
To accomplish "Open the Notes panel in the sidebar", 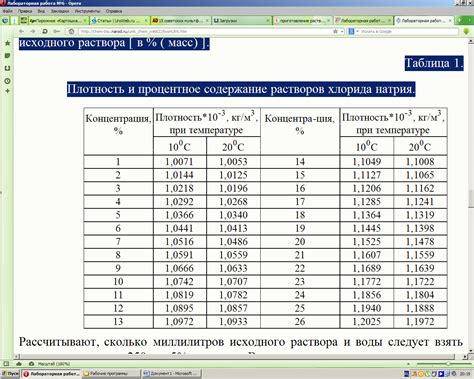I will coord(7,56).
